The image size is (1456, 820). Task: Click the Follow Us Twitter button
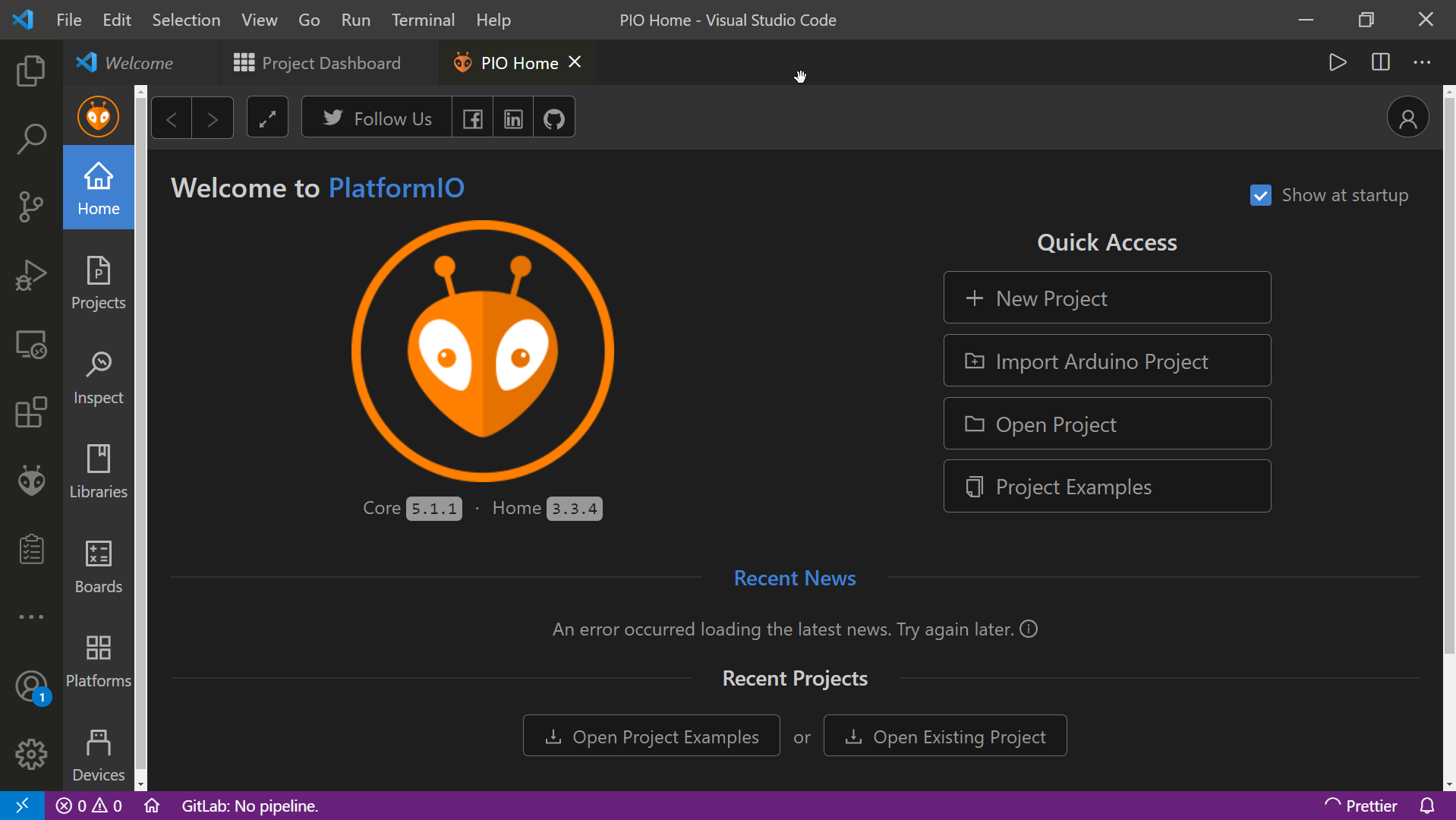(377, 118)
